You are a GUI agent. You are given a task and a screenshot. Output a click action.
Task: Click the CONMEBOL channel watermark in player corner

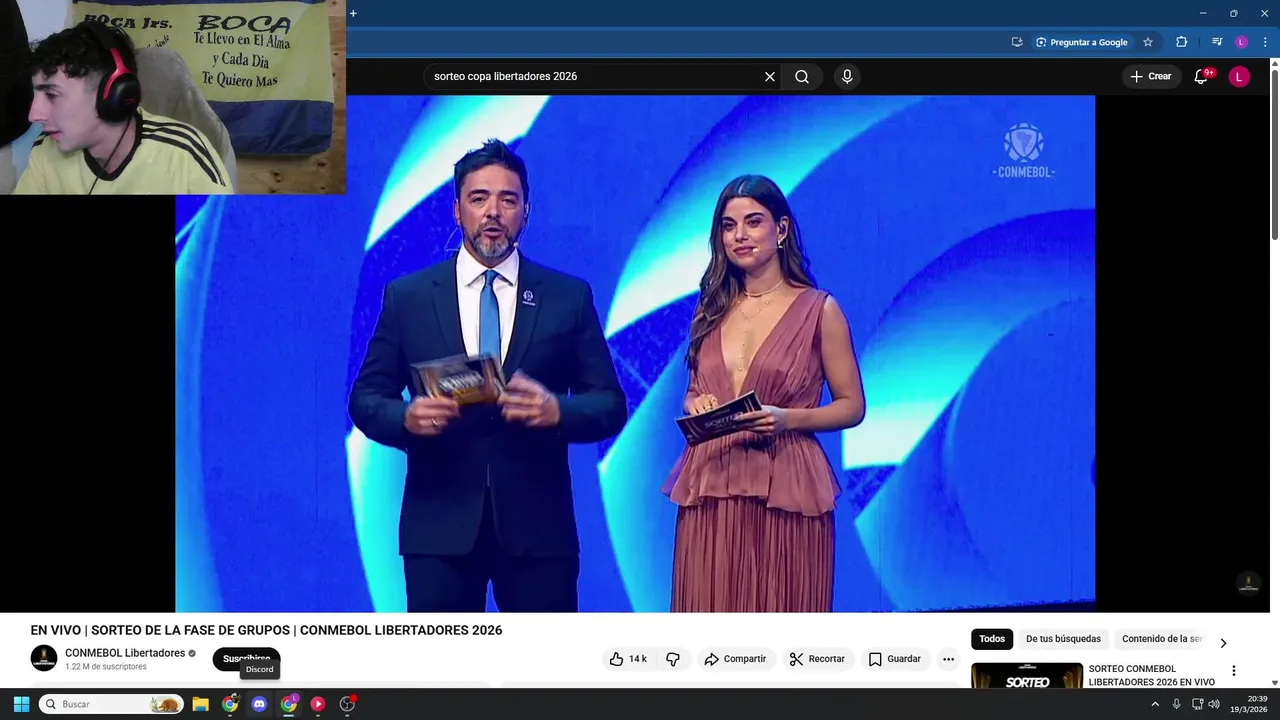(x=1248, y=583)
